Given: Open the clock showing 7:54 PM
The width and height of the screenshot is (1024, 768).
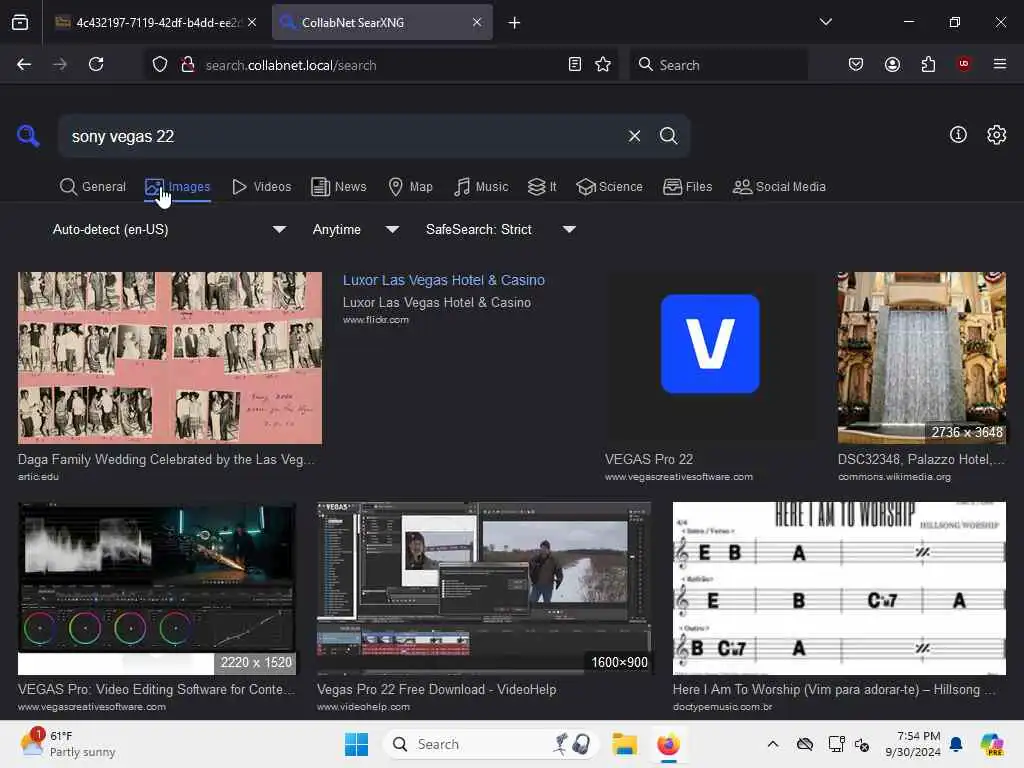Looking at the screenshot, I should tap(912, 744).
